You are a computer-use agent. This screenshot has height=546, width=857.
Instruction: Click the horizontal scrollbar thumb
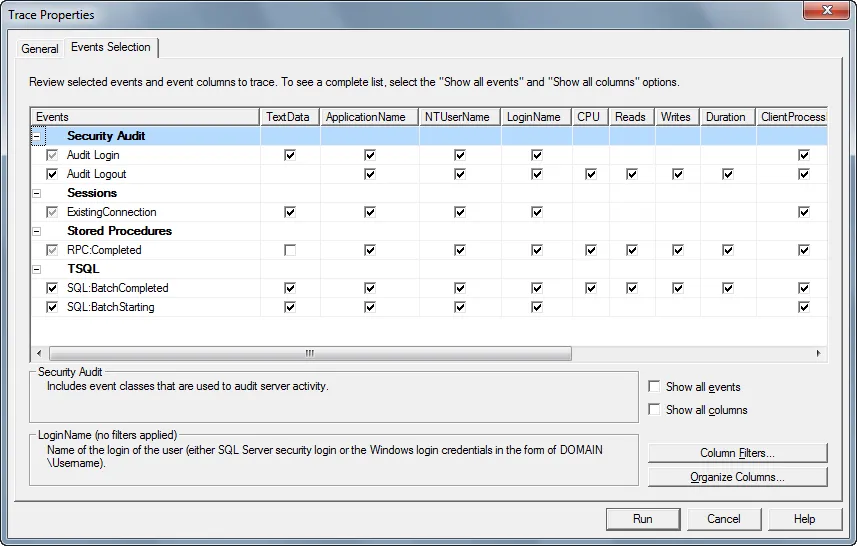point(310,353)
